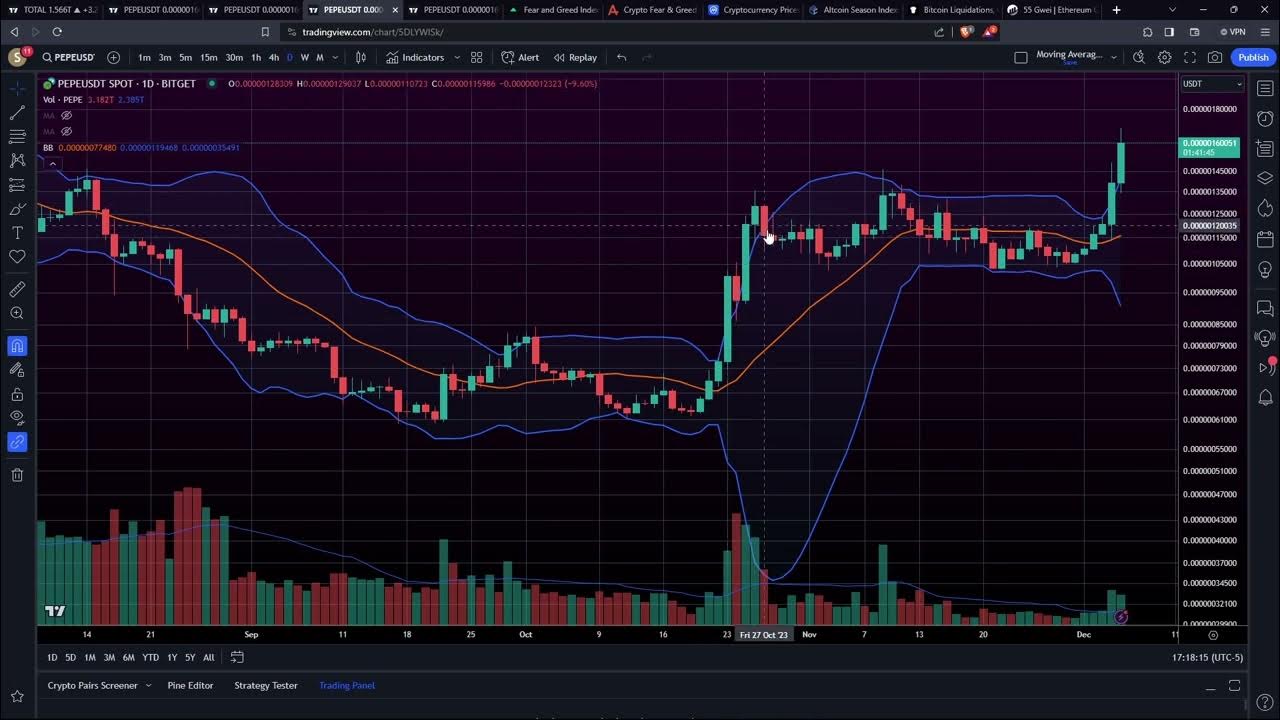The width and height of the screenshot is (1280, 720).
Task: Set chart range to 3M
Action: 109,657
